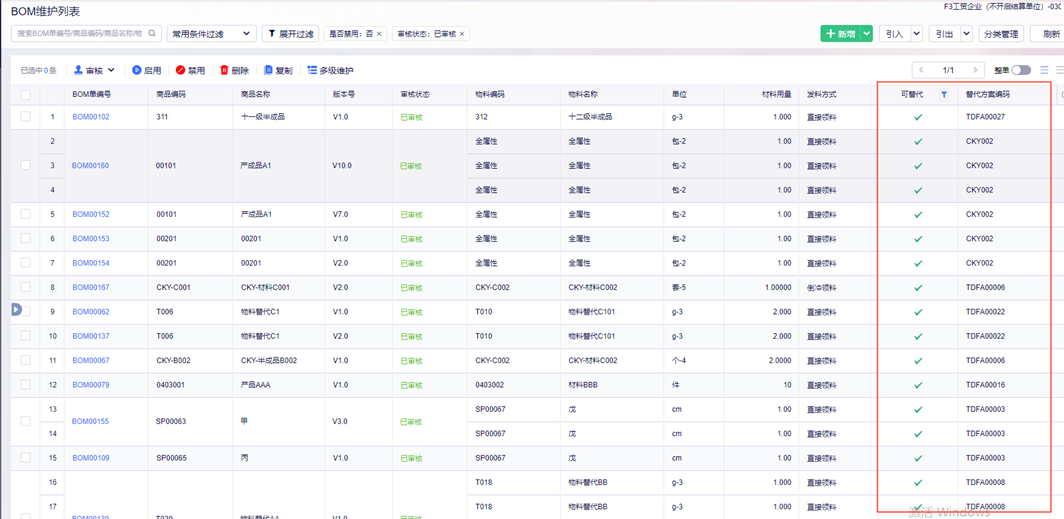The width and height of the screenshot is (1064, 519).
Task: Click the BOM单编号 column header
Action: [x=92, y=95]
